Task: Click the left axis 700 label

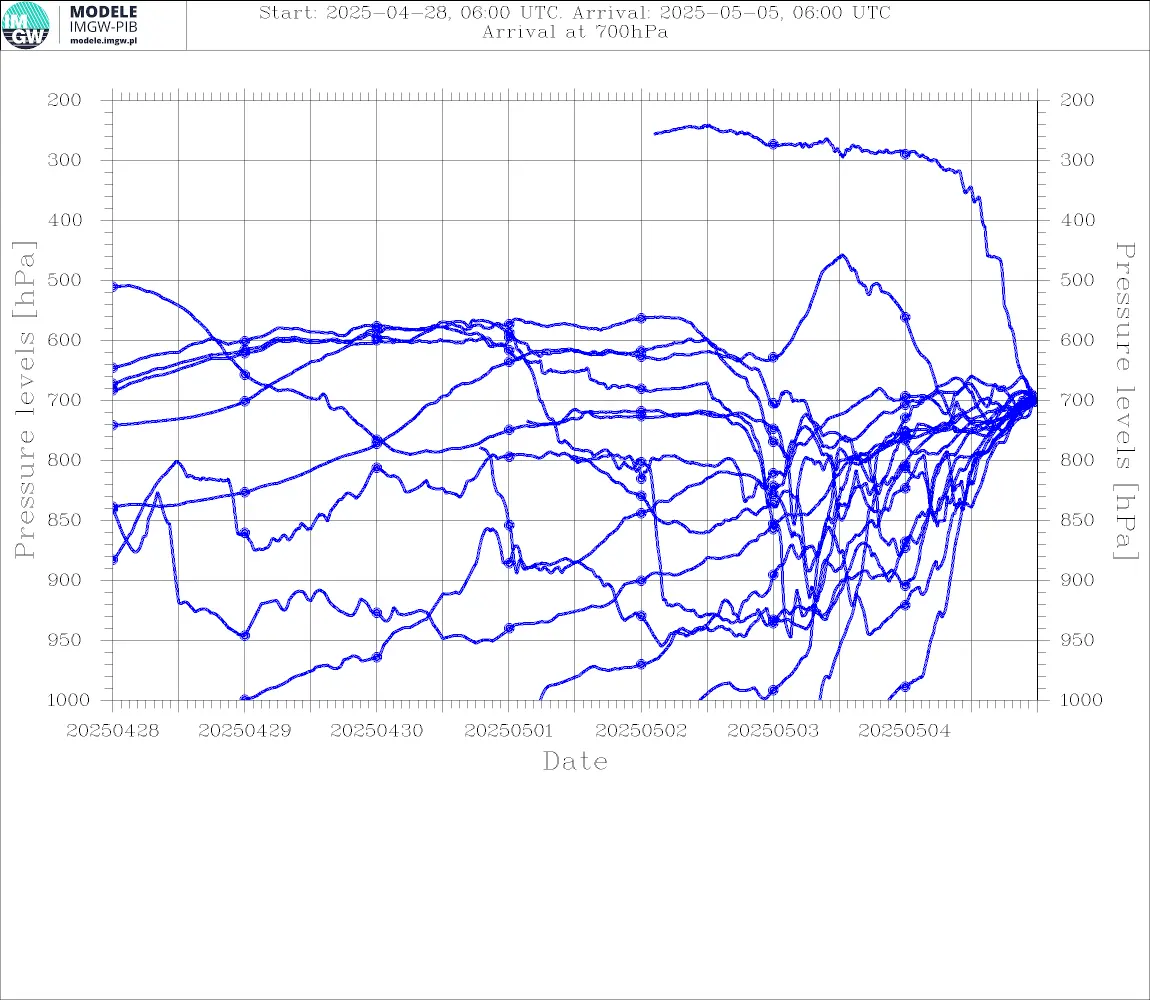Action: (65, 401)
